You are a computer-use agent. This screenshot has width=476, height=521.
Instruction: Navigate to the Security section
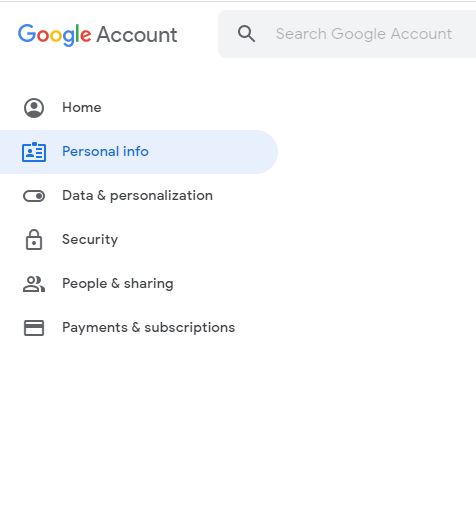(x=90, y=239)
